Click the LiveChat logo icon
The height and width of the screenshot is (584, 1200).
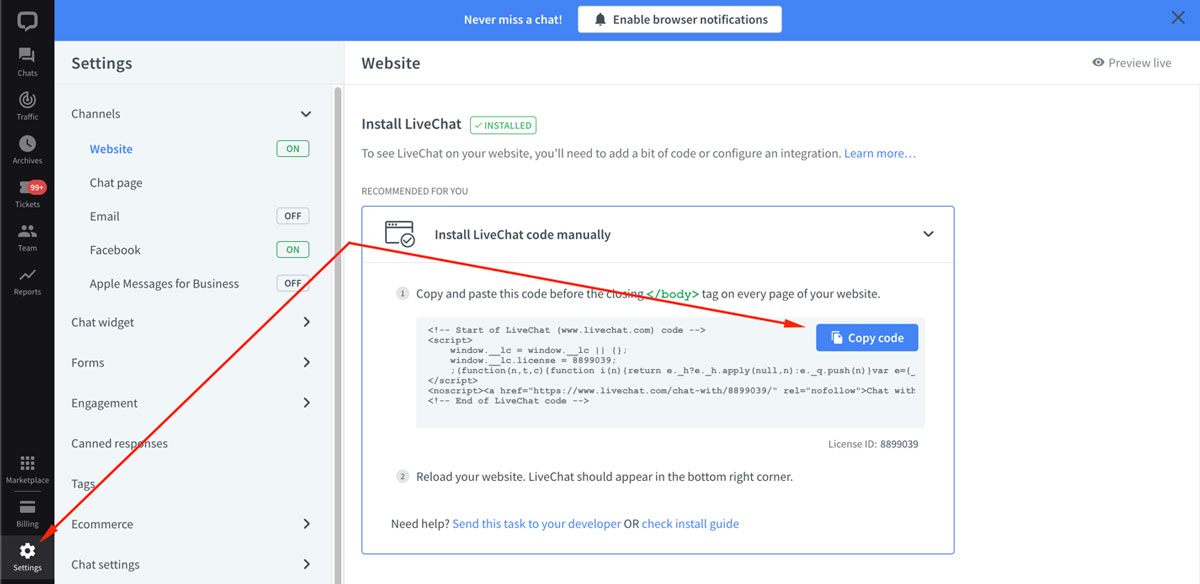point(27,20)
